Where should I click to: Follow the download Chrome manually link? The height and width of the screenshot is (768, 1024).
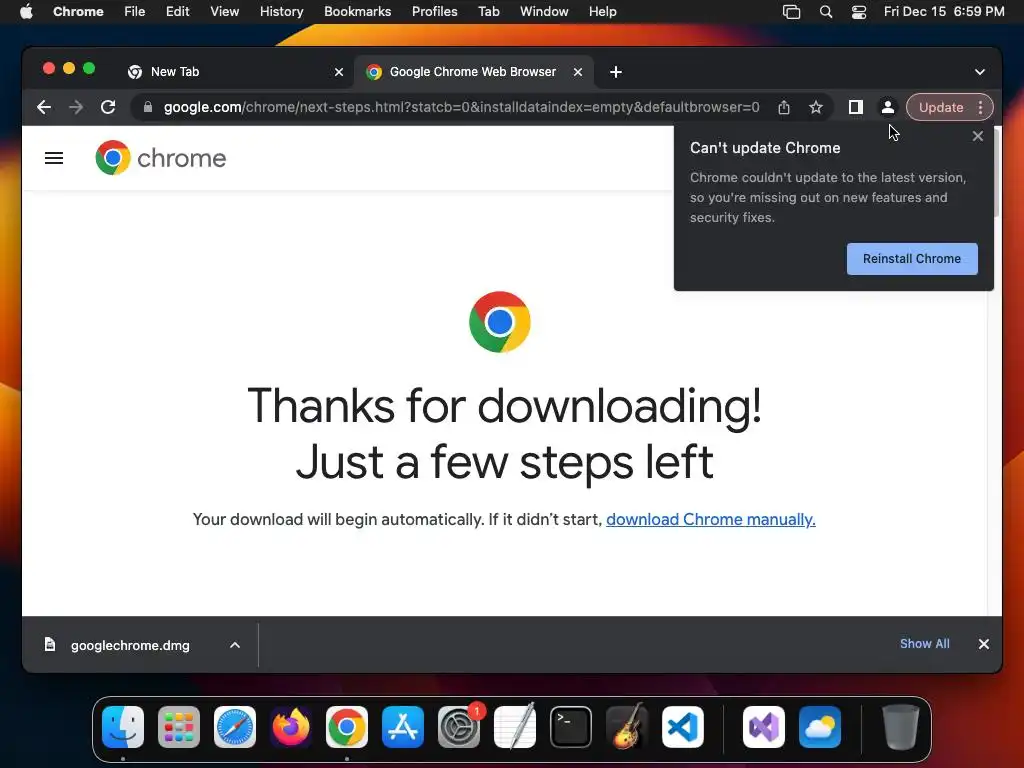click(711, 519)
